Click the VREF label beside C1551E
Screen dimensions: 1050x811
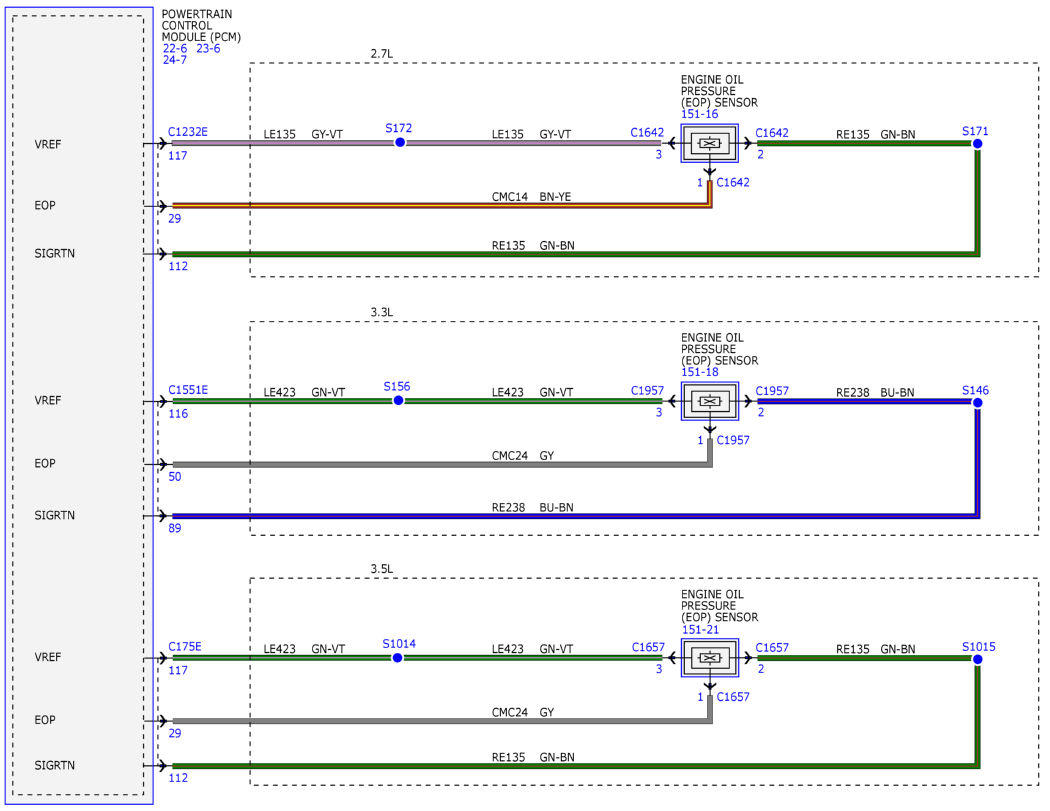click(48, 400)
